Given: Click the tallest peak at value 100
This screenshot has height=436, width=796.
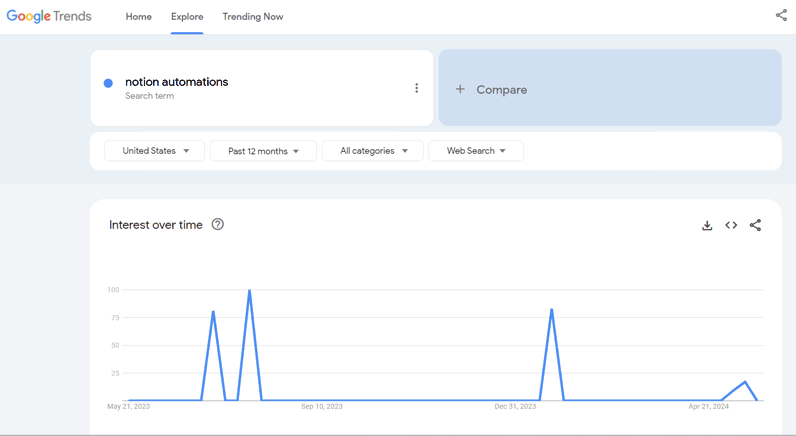Looking at the screenshot, I should [x=249, y=291].
